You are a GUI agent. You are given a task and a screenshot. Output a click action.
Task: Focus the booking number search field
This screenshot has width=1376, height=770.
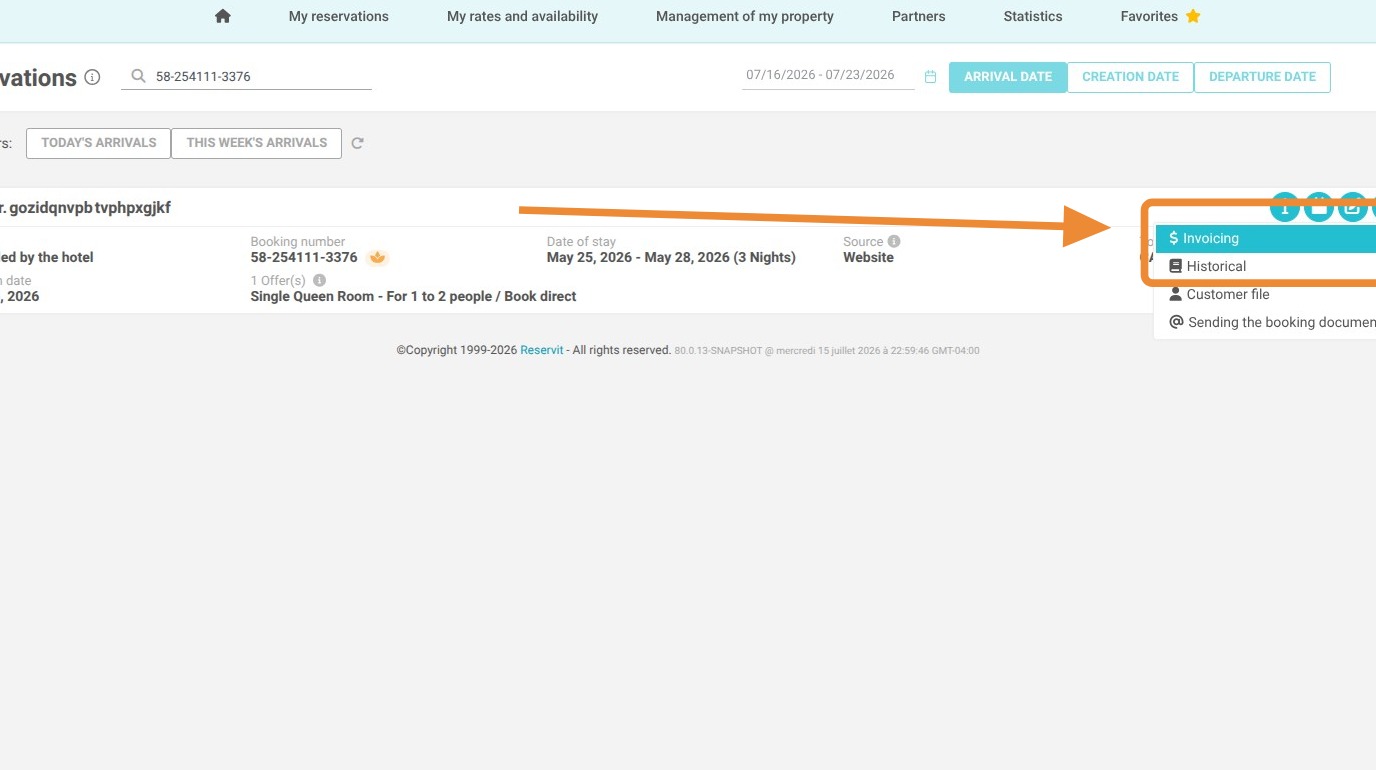(246, 76)
